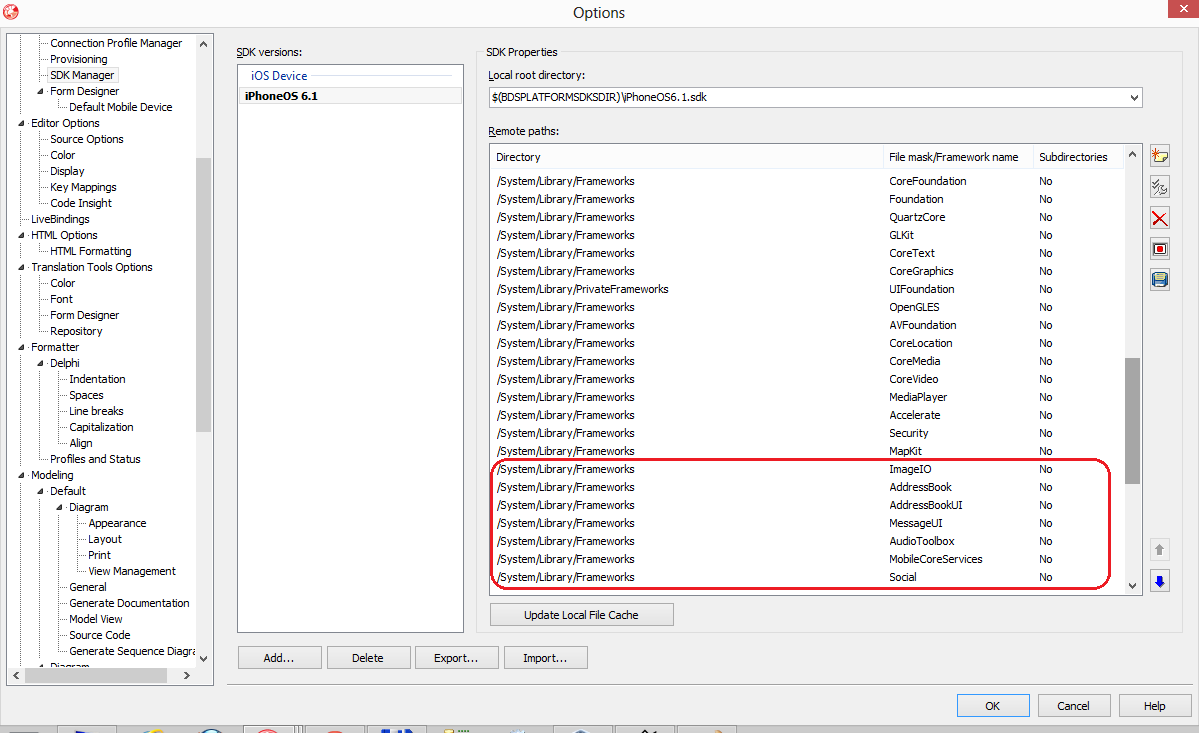Click the edit selected path item icon
This screenshot has height=733, width=1199.
pos(1160,187)
